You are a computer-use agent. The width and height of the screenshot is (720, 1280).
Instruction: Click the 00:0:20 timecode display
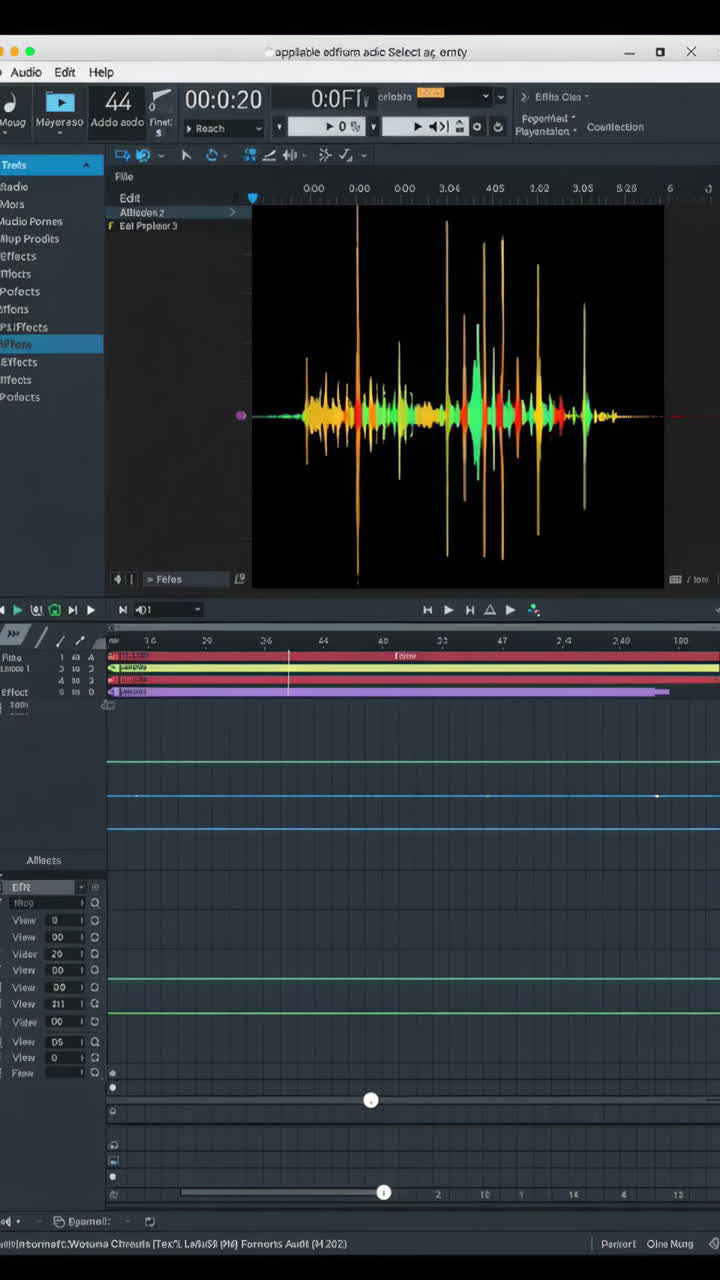223,100
